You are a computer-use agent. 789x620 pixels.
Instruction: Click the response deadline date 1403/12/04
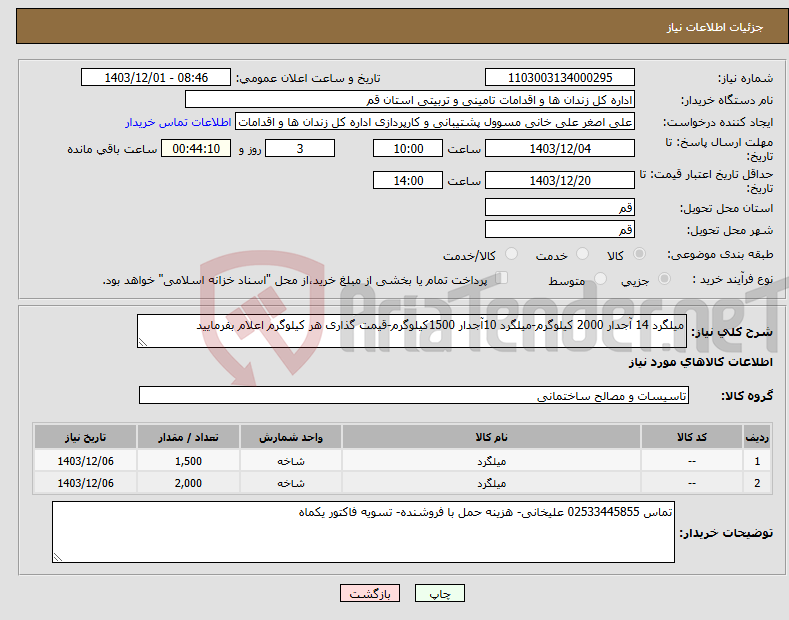click(560, 148)
